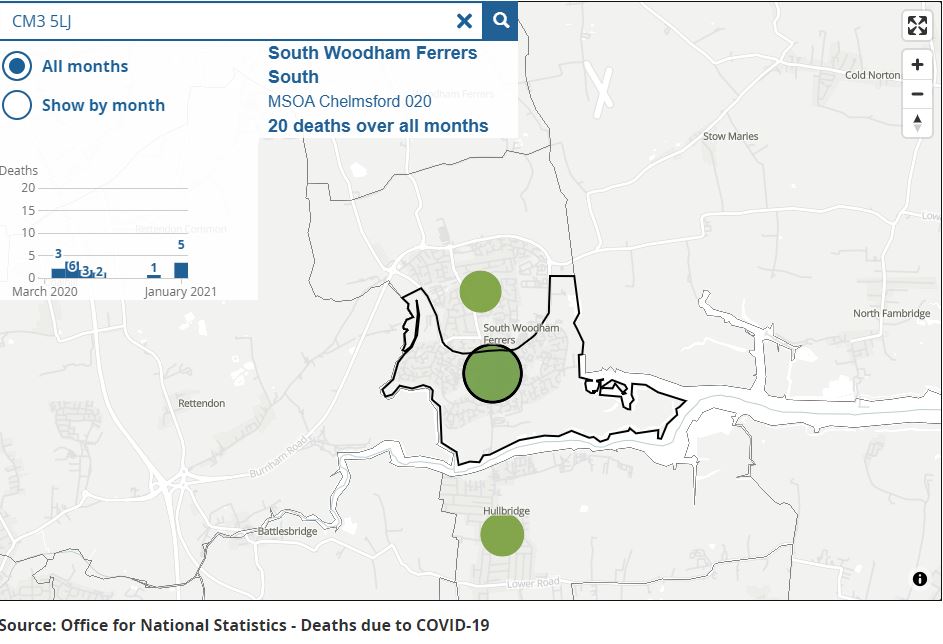Reset map bearing with compass icon
Image resolution: width=943 pixels, height=644 pixels.
tap(917, 123)
